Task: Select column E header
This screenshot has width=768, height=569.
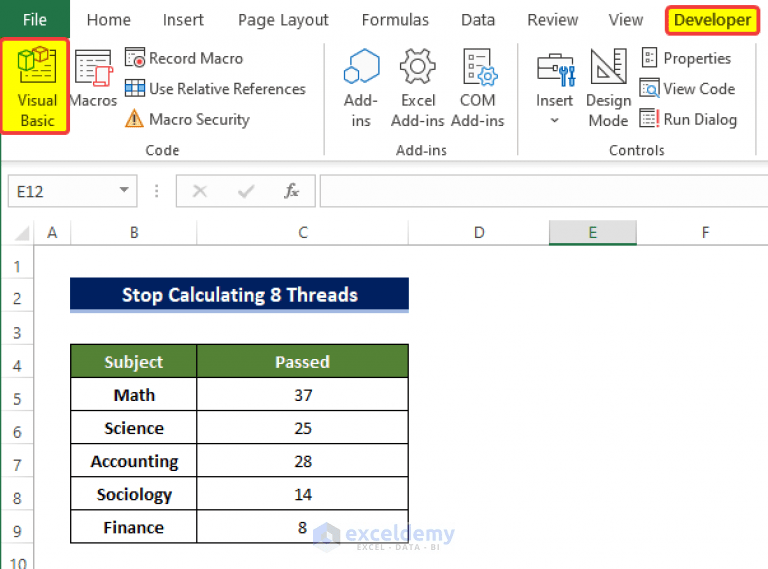Action: pyautogui.click(x=593, y=233)
